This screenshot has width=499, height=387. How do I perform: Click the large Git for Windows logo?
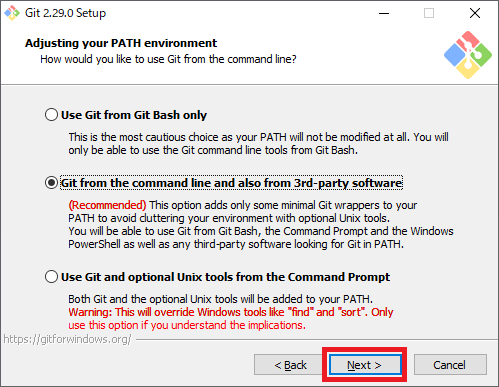[468, 55]
